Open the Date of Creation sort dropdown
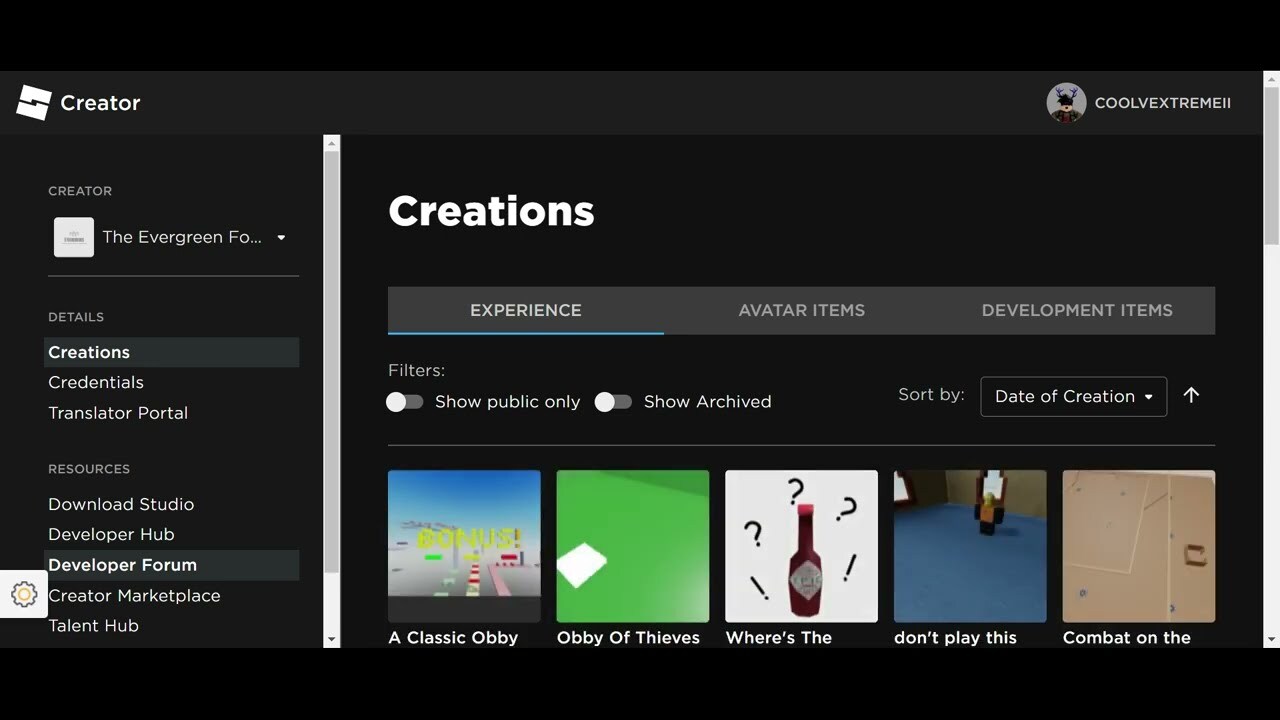This screenshot has height=720, width=1280. tap(1073, 396)
